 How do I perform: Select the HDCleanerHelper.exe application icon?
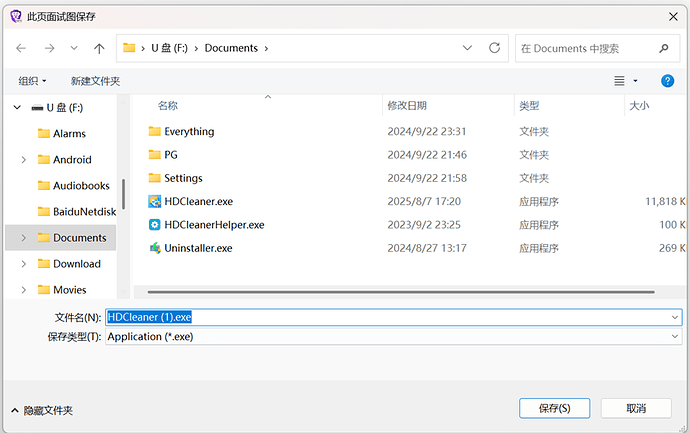coord(154,225)
